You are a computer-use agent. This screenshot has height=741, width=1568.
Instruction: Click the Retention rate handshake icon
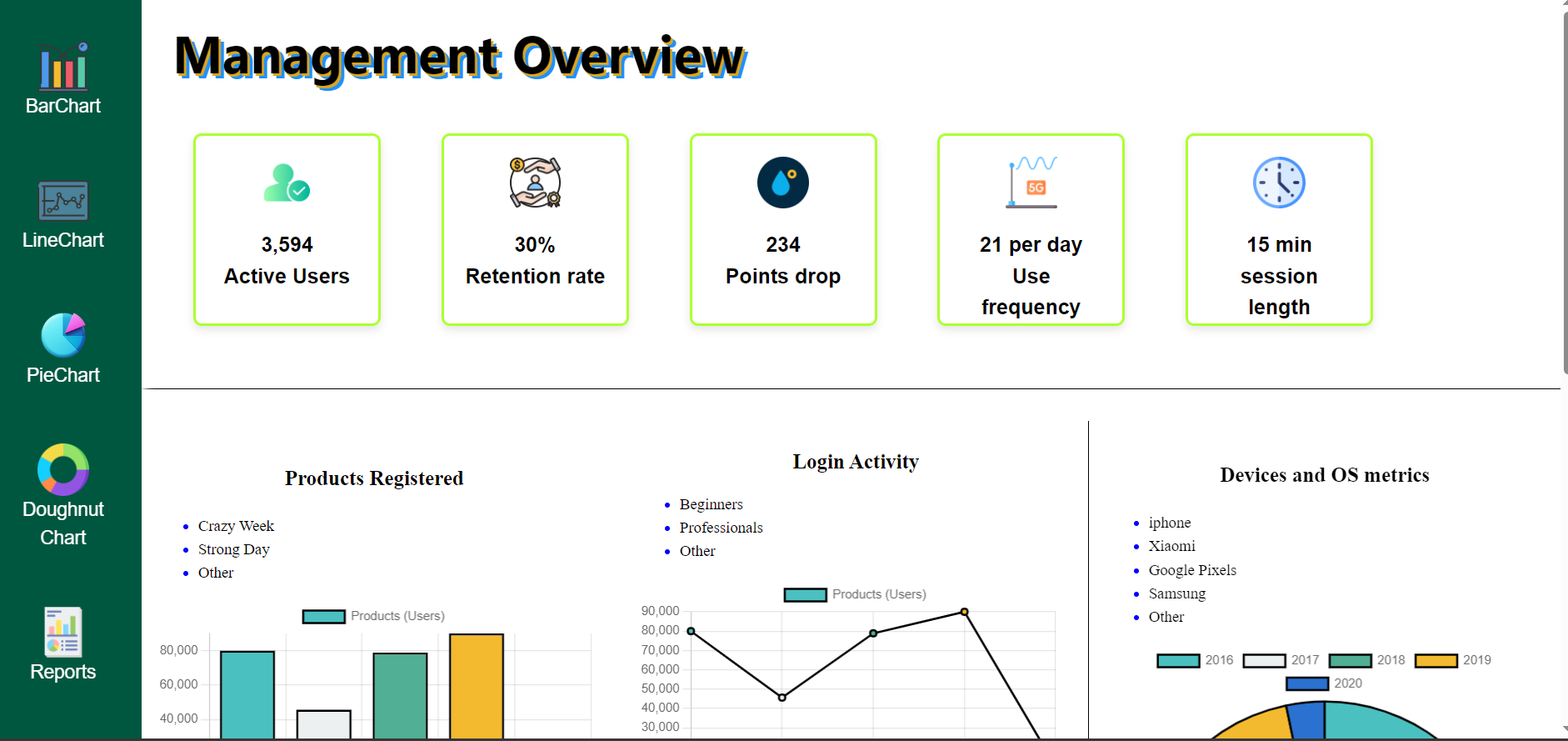coord(535,183)
